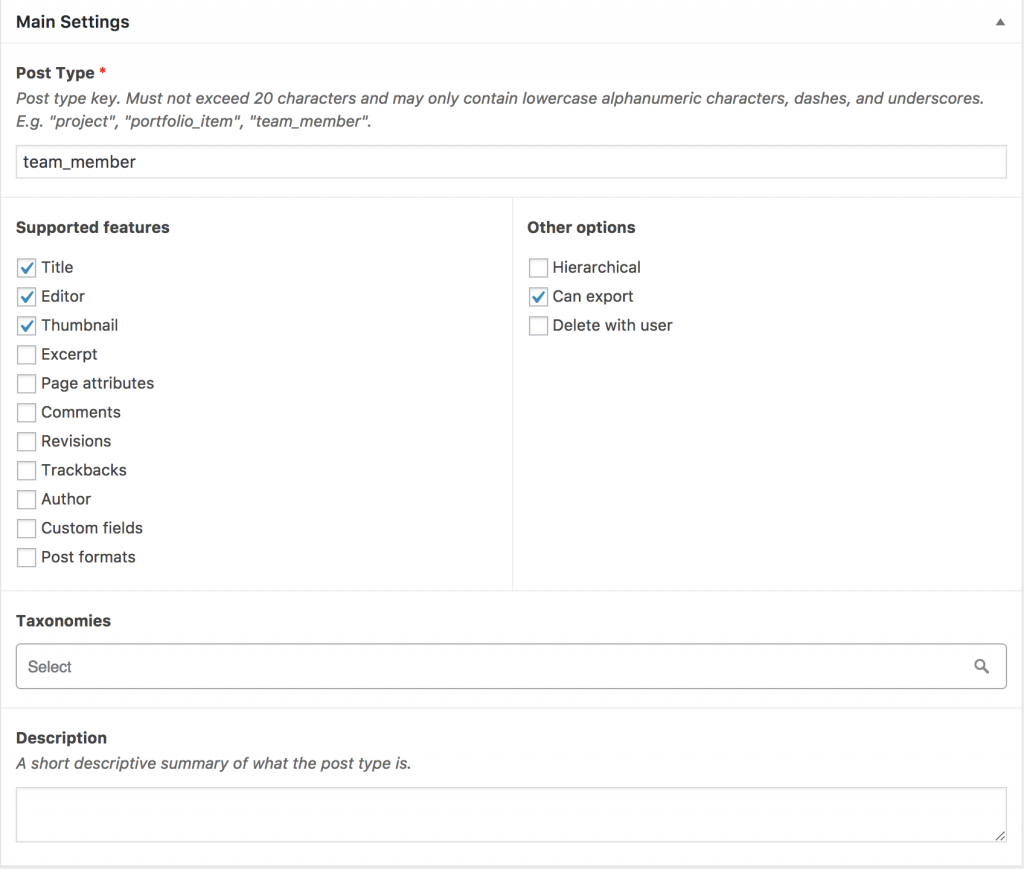Tick the Post formats checkbox
The width and height of the screenshot is (1024, 869).
(26, 557)
